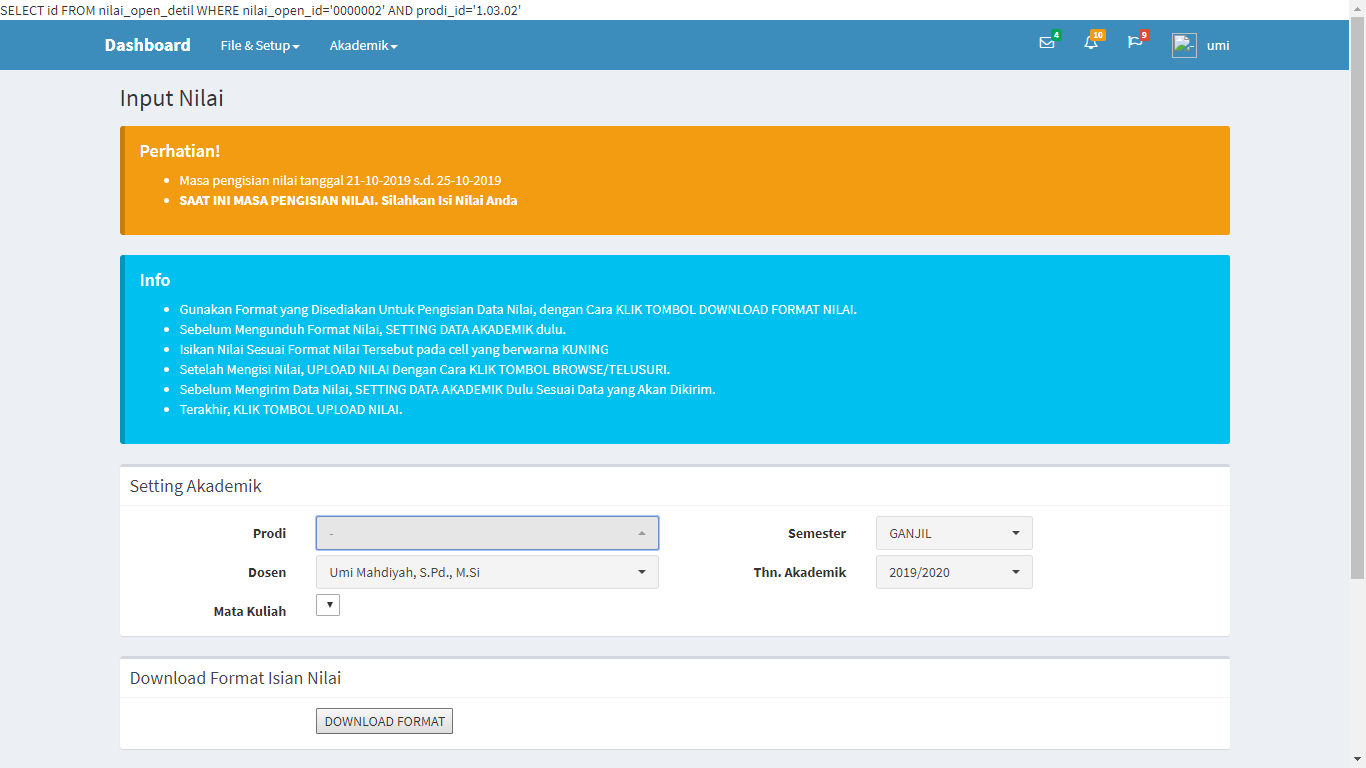Open the Mata Kuliah dropdown
The height and width of the screenshot is (768, 1366).
tap(328, 605)
